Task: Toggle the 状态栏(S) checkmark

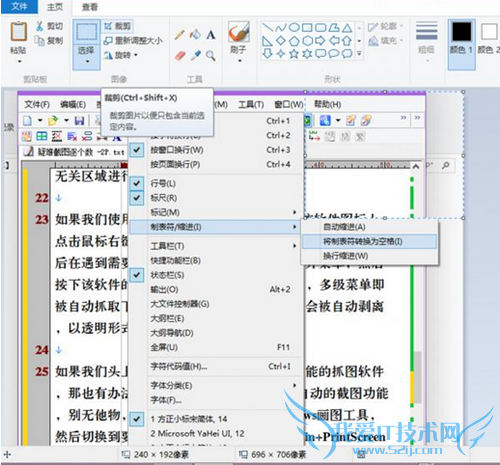Action: [136, 275]
